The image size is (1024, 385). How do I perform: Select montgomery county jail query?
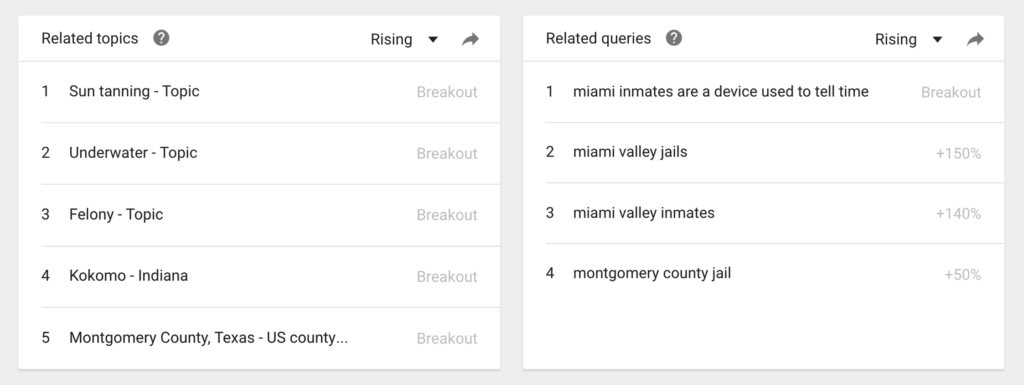point(763,274)
